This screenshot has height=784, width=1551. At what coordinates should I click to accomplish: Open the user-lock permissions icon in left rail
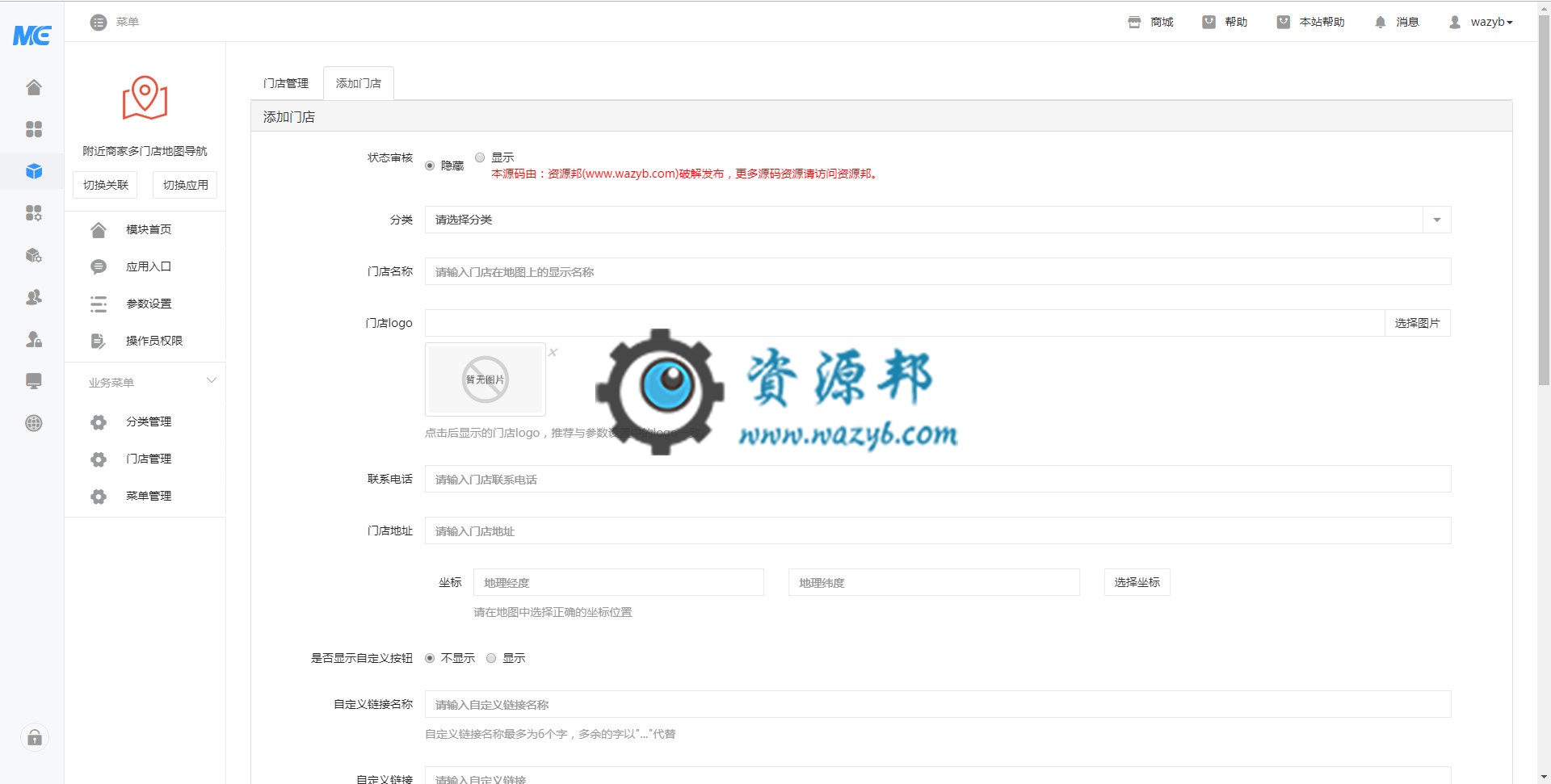click(34, 339)
